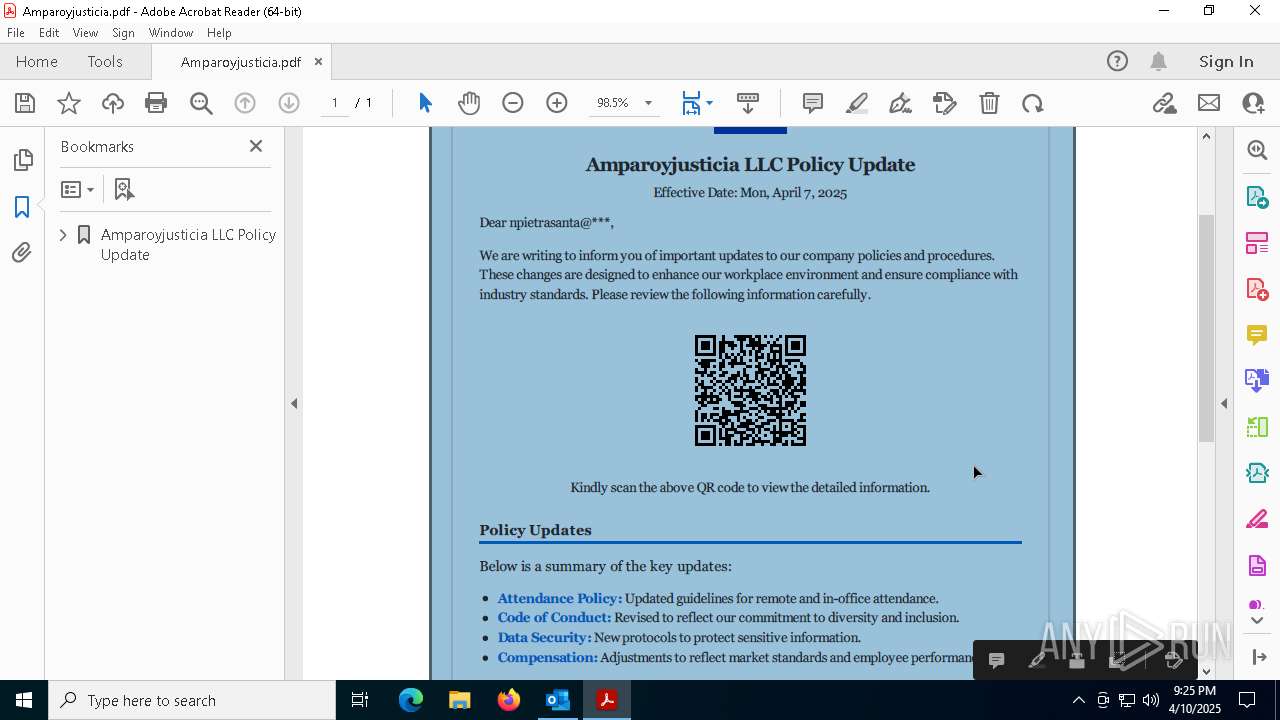Open the zoom level dropdown
The image size is (1280, 720).
(x=648, y=103)
